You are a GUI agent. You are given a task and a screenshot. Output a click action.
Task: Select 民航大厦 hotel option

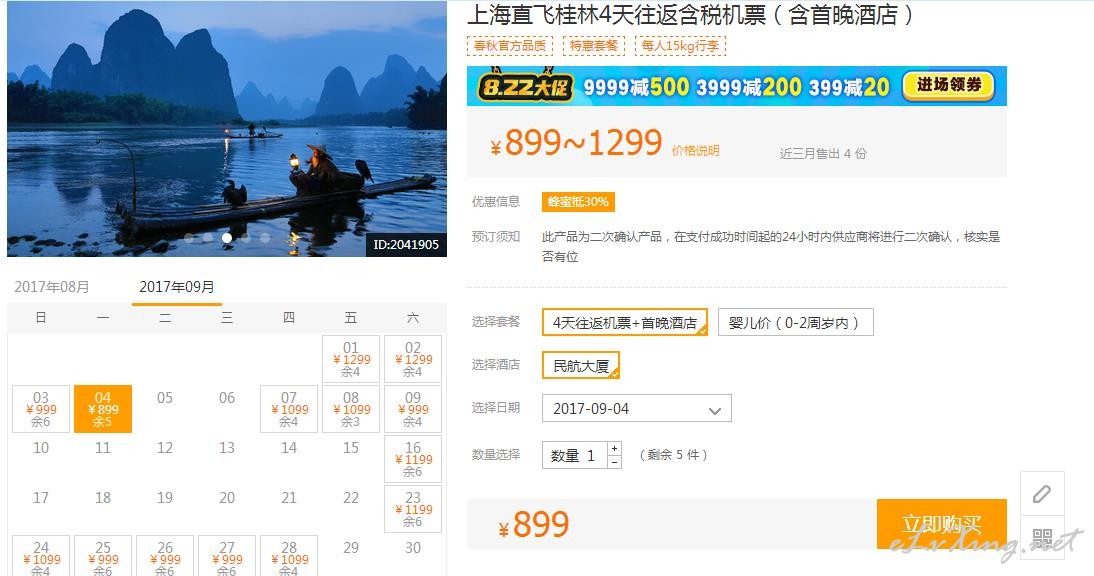pyautogui.click(x=580, y=365)
